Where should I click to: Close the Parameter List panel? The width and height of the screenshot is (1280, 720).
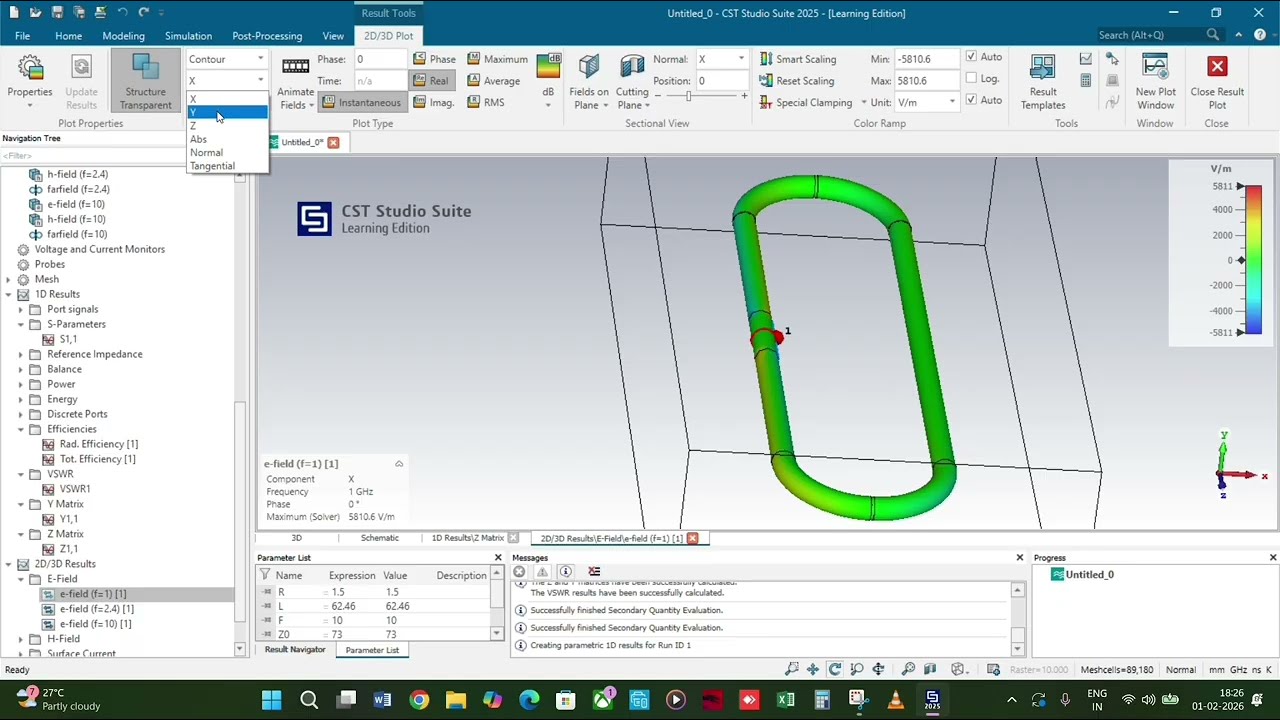tap(498, 558)
